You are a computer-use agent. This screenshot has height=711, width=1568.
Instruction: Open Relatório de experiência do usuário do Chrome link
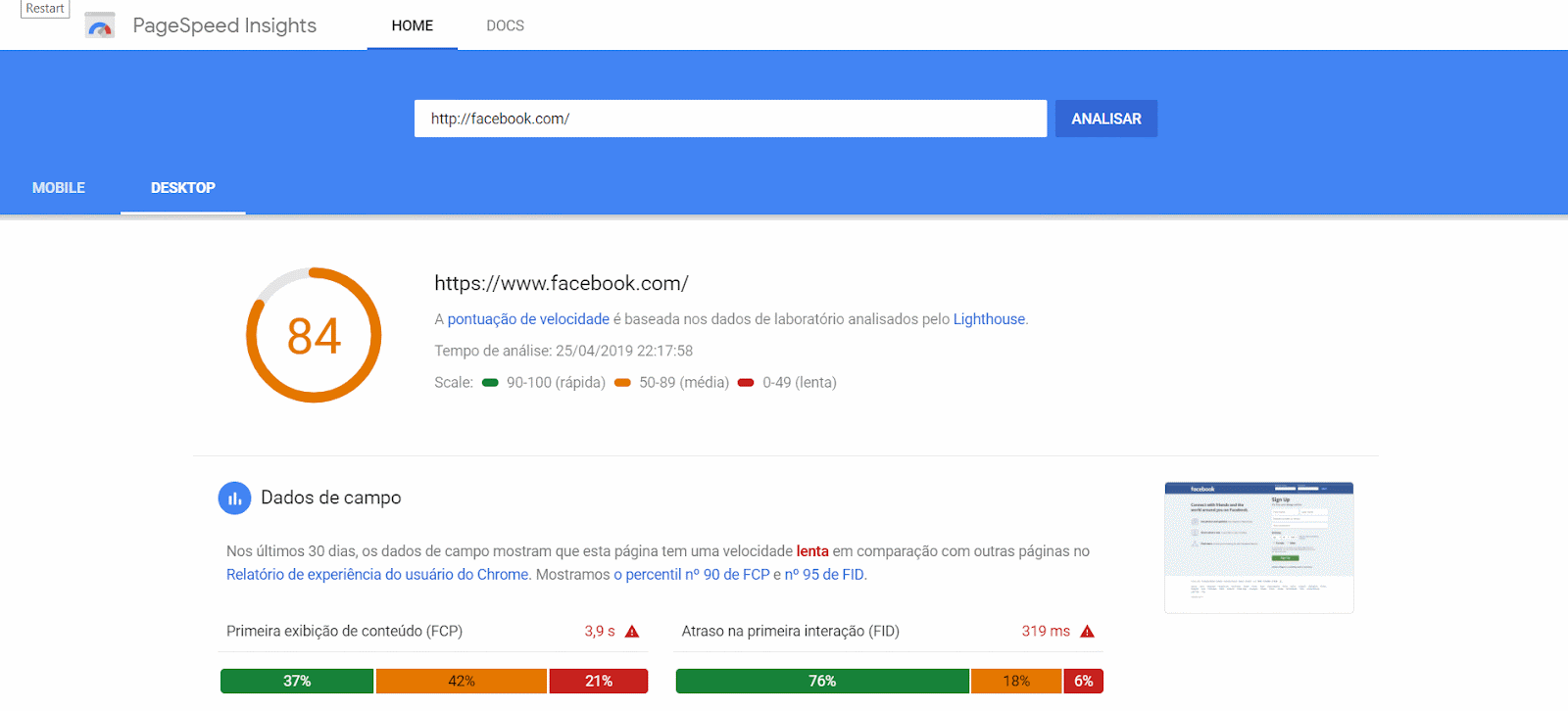click(377, 575)
